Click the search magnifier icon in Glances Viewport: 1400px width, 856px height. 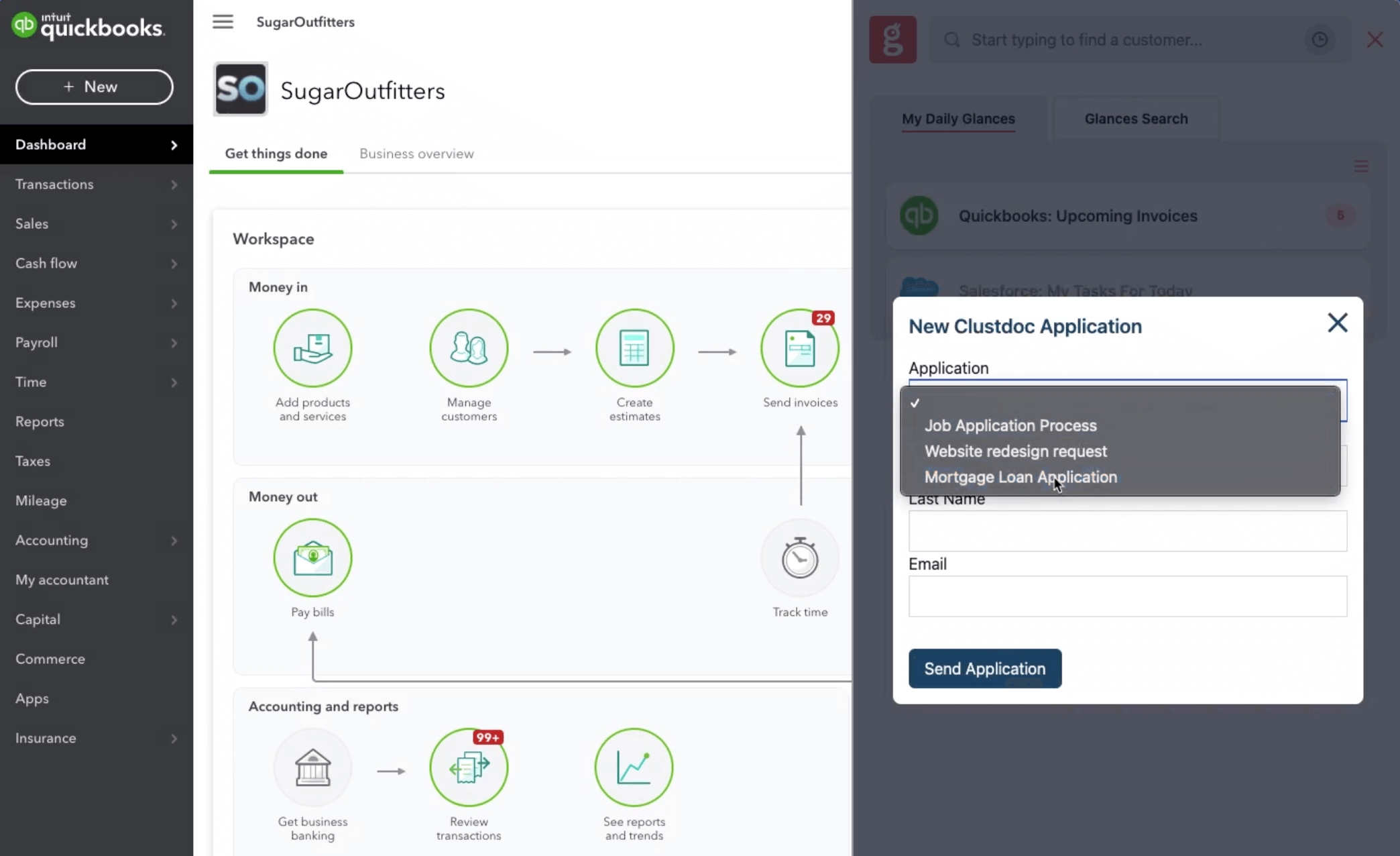coord(951,40)
